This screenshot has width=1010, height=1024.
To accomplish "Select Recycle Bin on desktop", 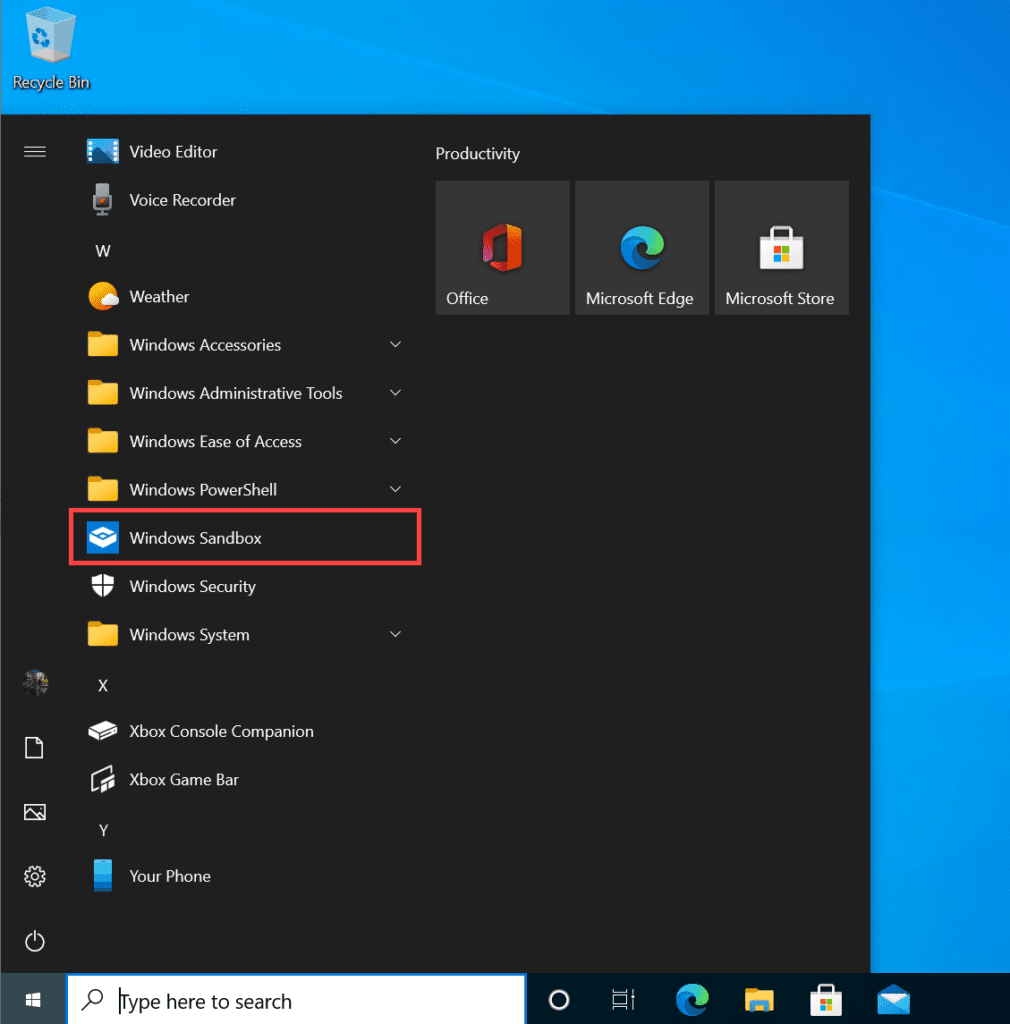I will [x=51, y=48].
